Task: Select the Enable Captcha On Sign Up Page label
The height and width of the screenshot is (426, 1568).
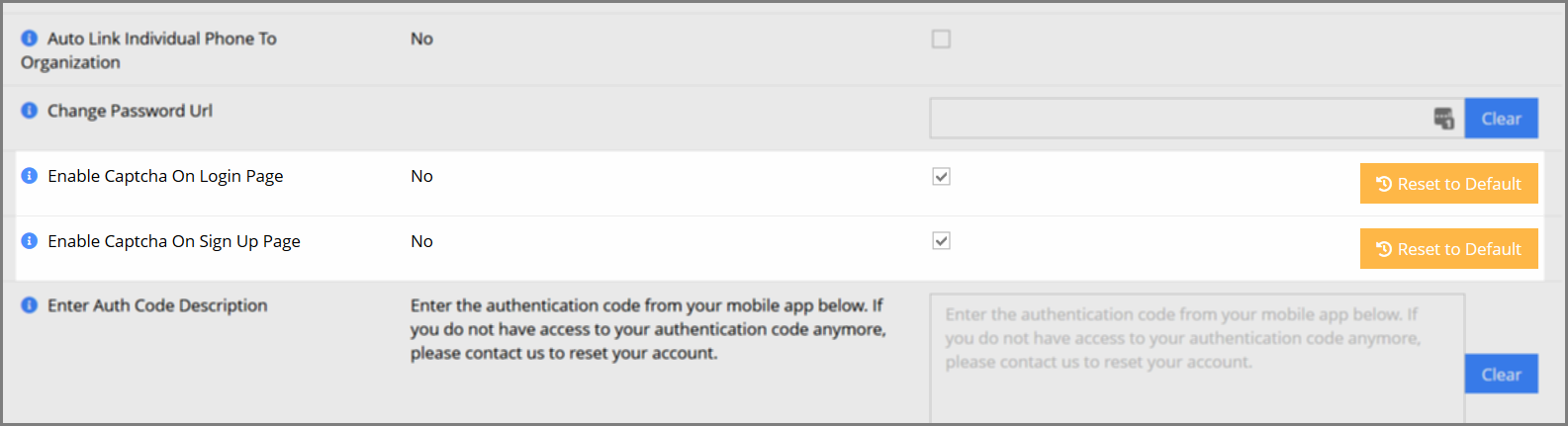Action: pos(174,241)
